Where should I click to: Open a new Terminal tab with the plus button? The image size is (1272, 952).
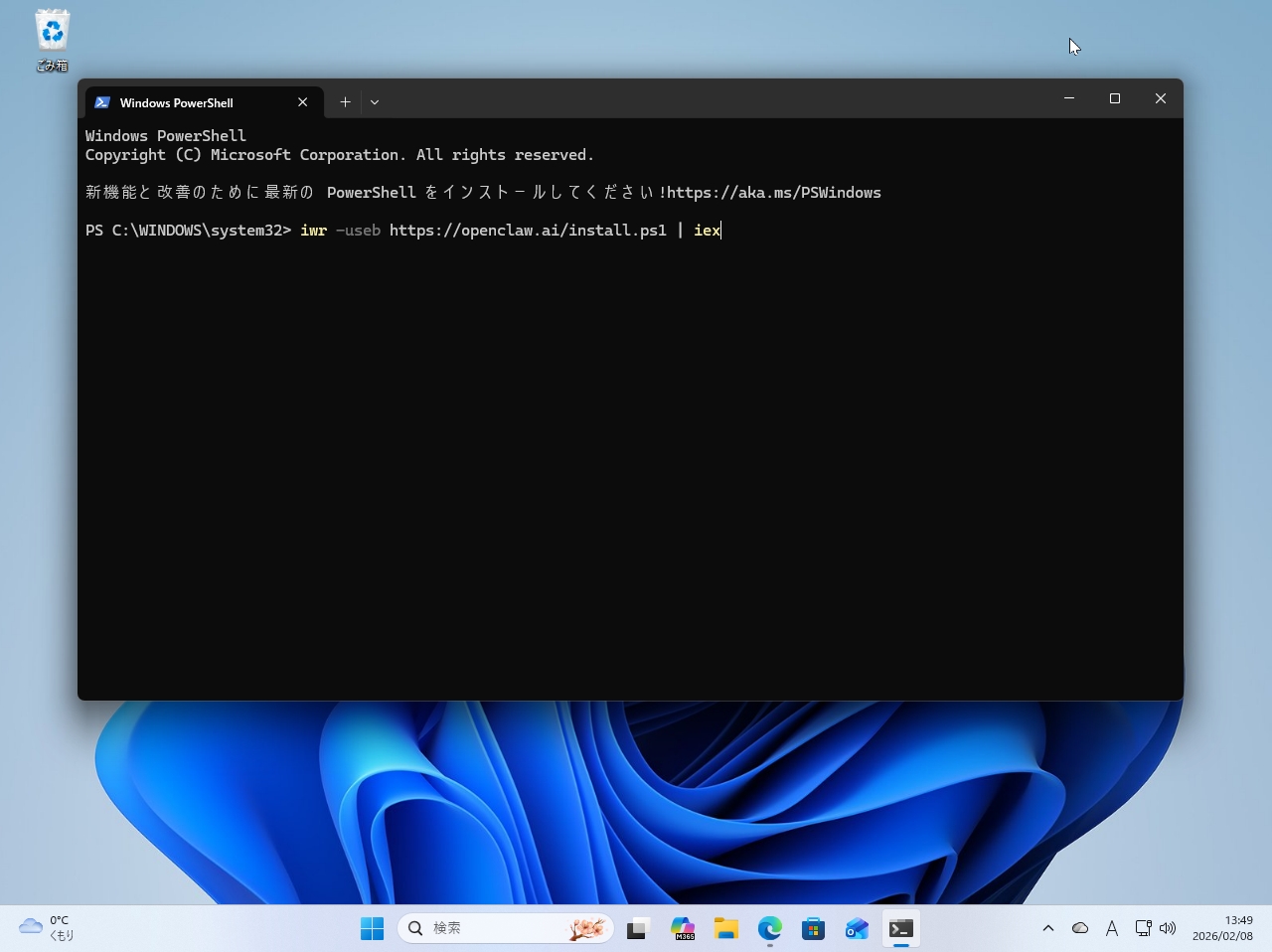(x=345, y=101)
